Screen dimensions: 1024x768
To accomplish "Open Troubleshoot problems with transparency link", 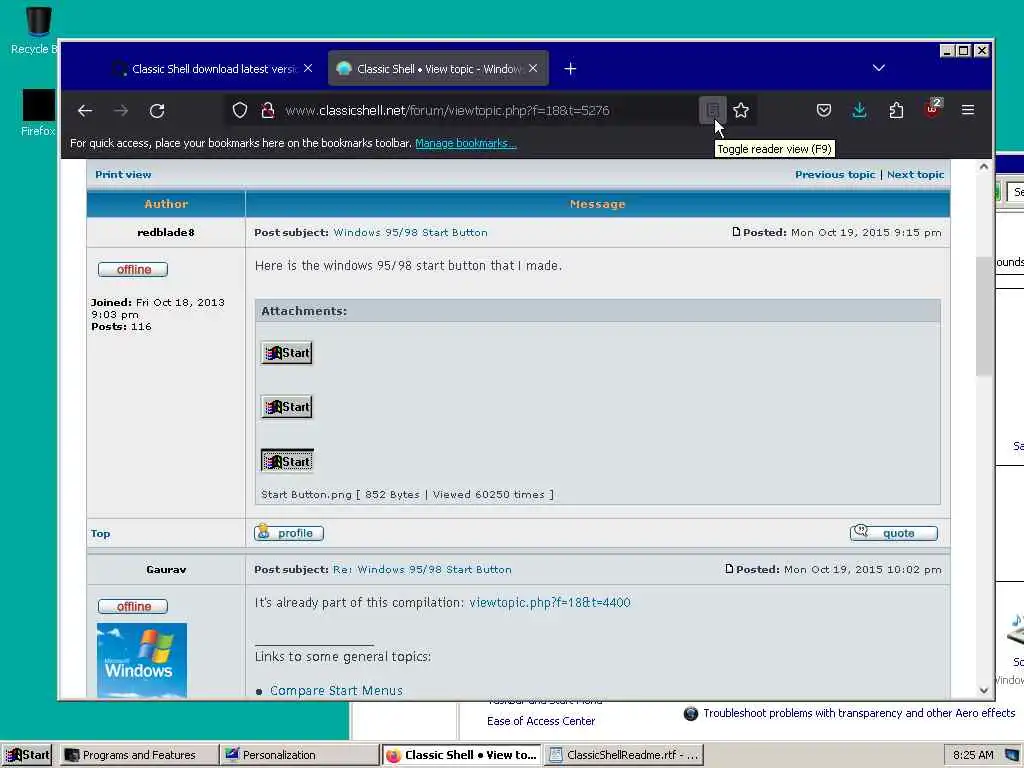I will [859, 713].
